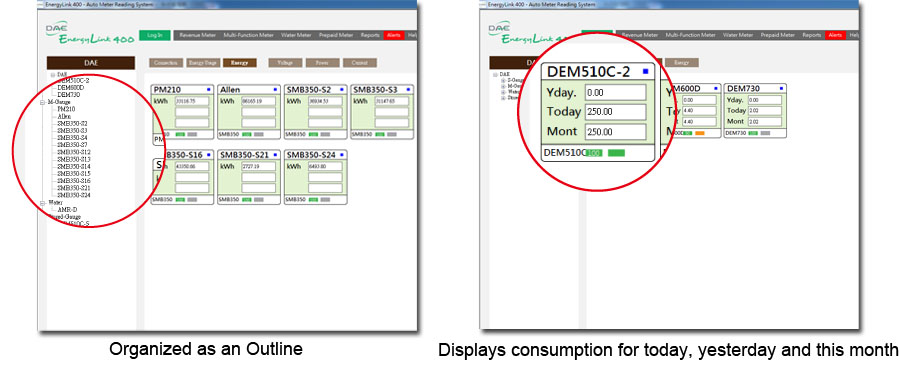The width and height of the screenshot is (900, 370).
Task: Click blue square on SMB350-S24 card
Action: [x=342, y=155]
